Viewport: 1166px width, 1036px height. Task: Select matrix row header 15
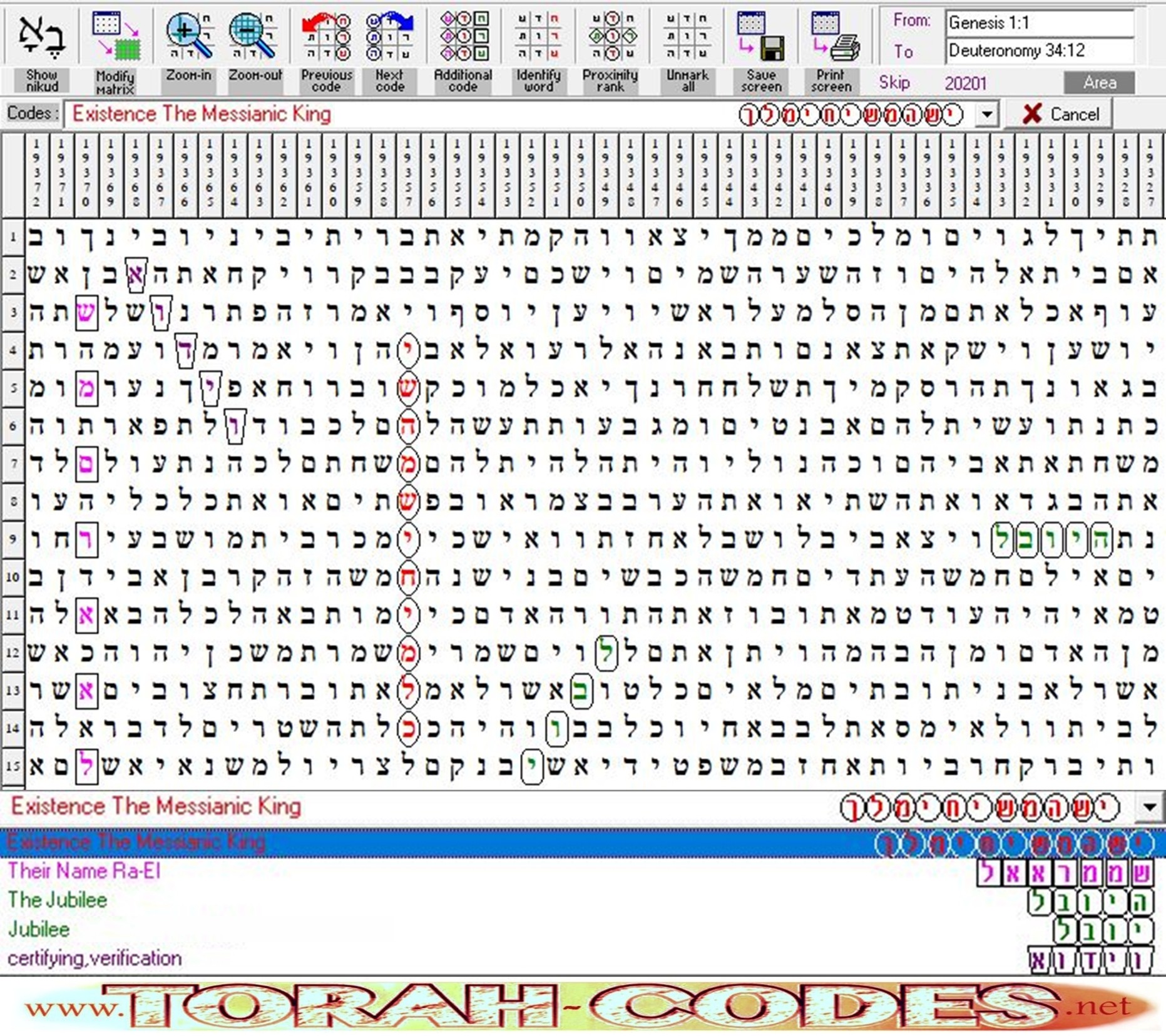13,766
